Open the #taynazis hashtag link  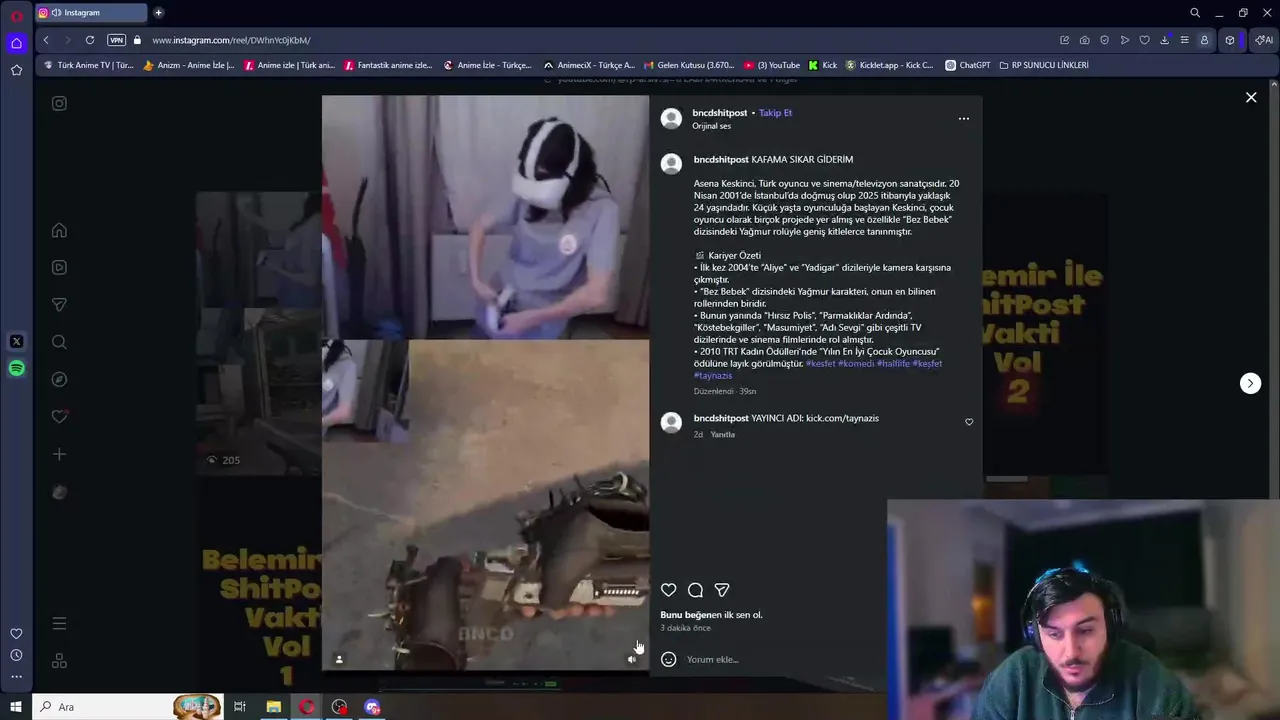pyautogui.click(x=713, y=375)
